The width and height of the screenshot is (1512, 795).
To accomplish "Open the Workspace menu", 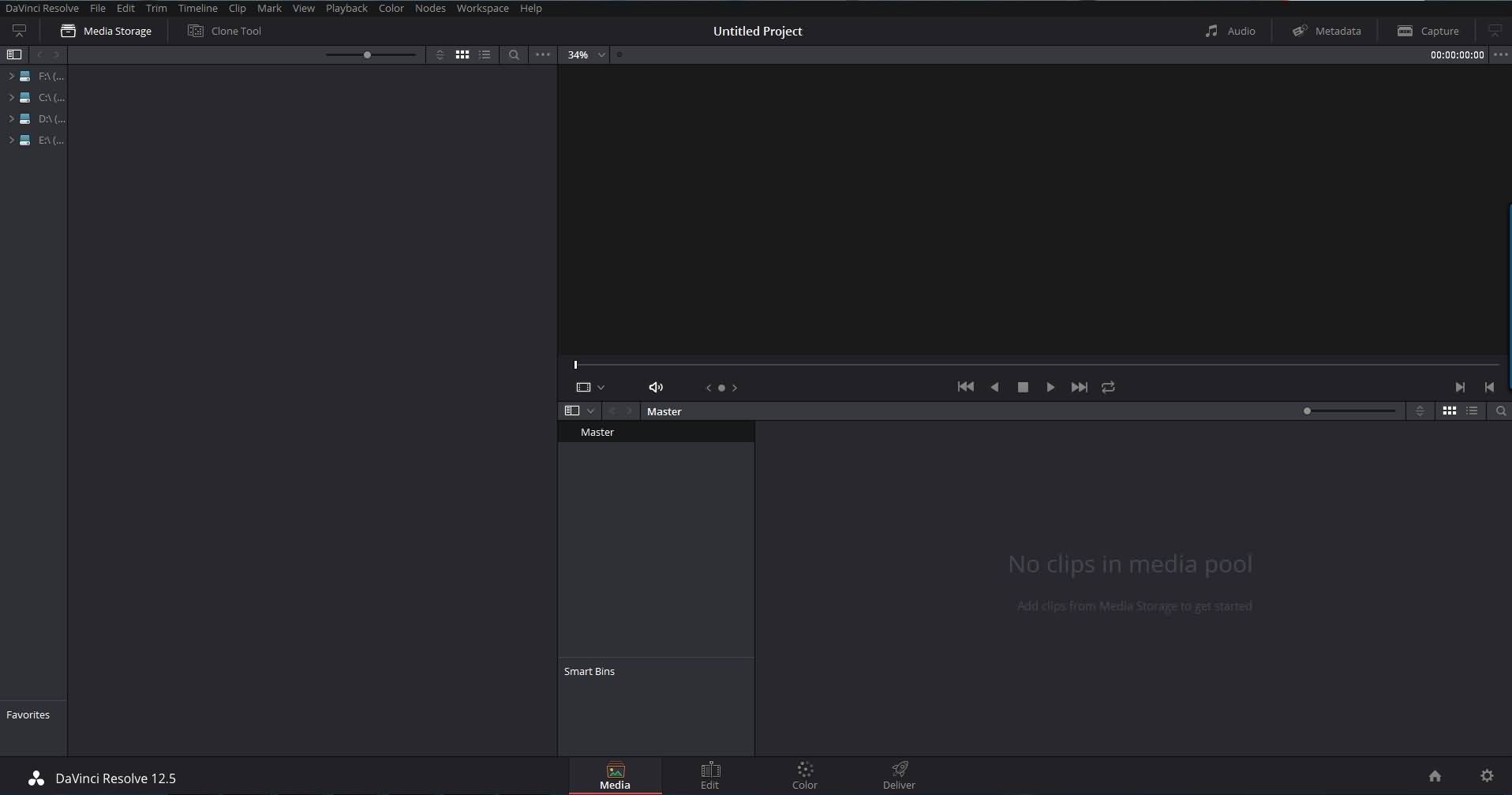I will pos(482,8).
